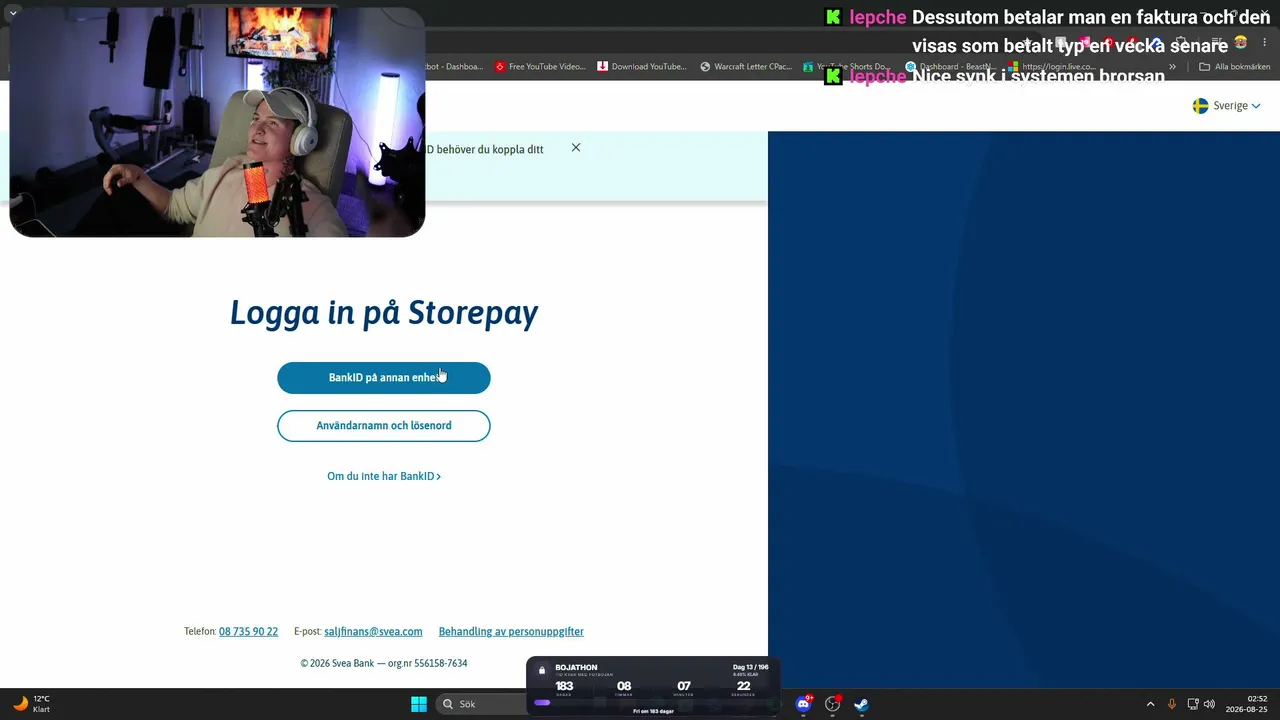This screenshot has width=1280, height=720.
Task: Open Behandling av personuppgifter link
Action: coord(511,632)
